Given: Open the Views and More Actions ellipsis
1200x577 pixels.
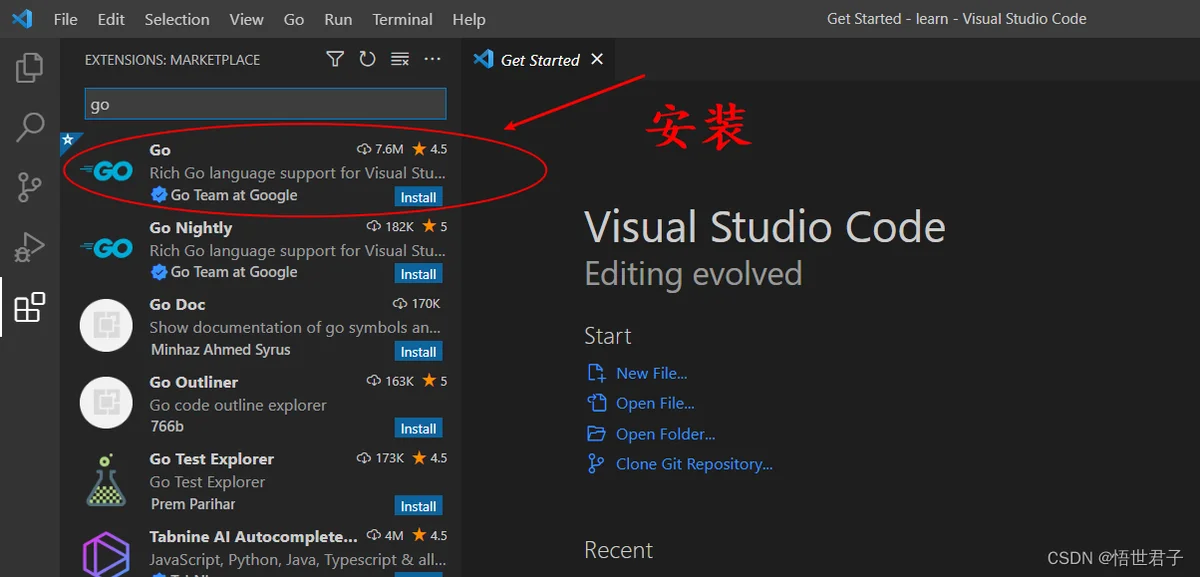Looking at the screenshot, I should [x=432, y=59].
